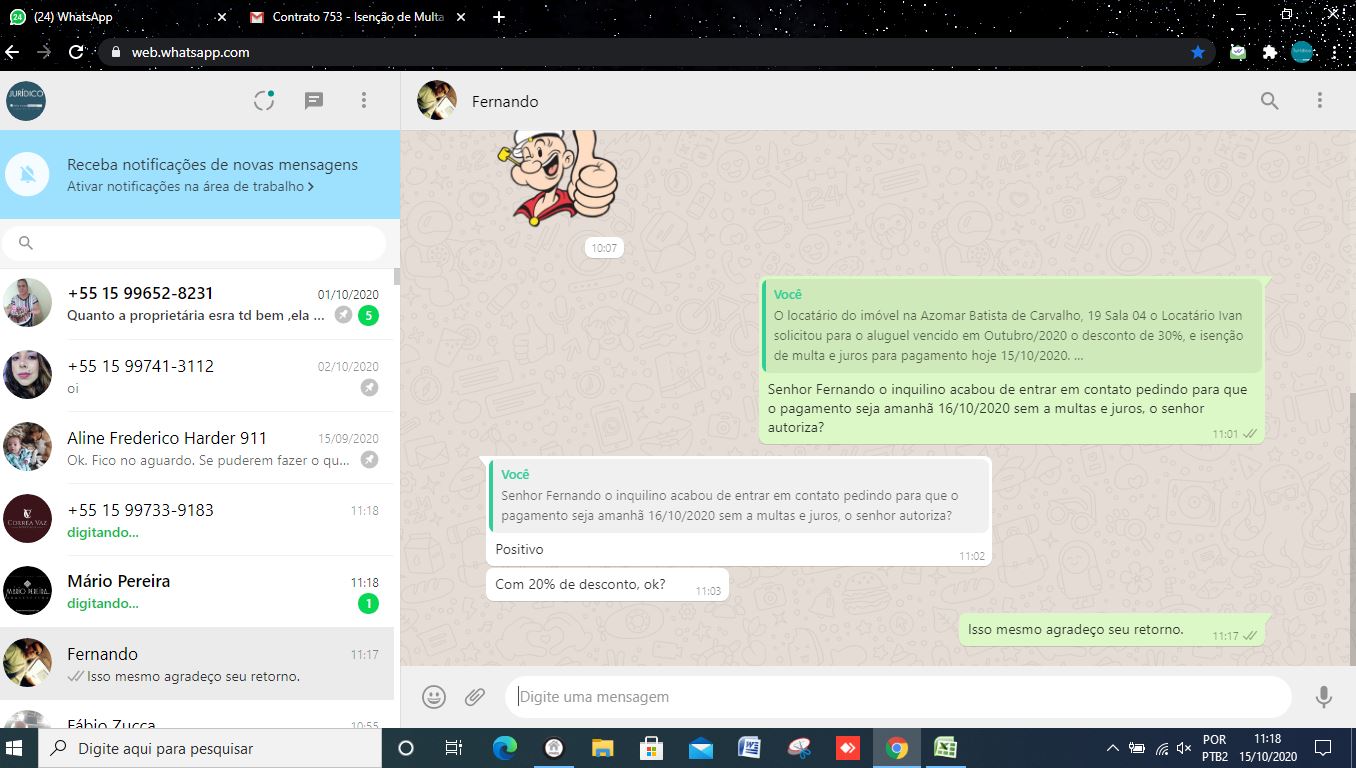Open Excel from the Windows taskbar

coord(945,748)
